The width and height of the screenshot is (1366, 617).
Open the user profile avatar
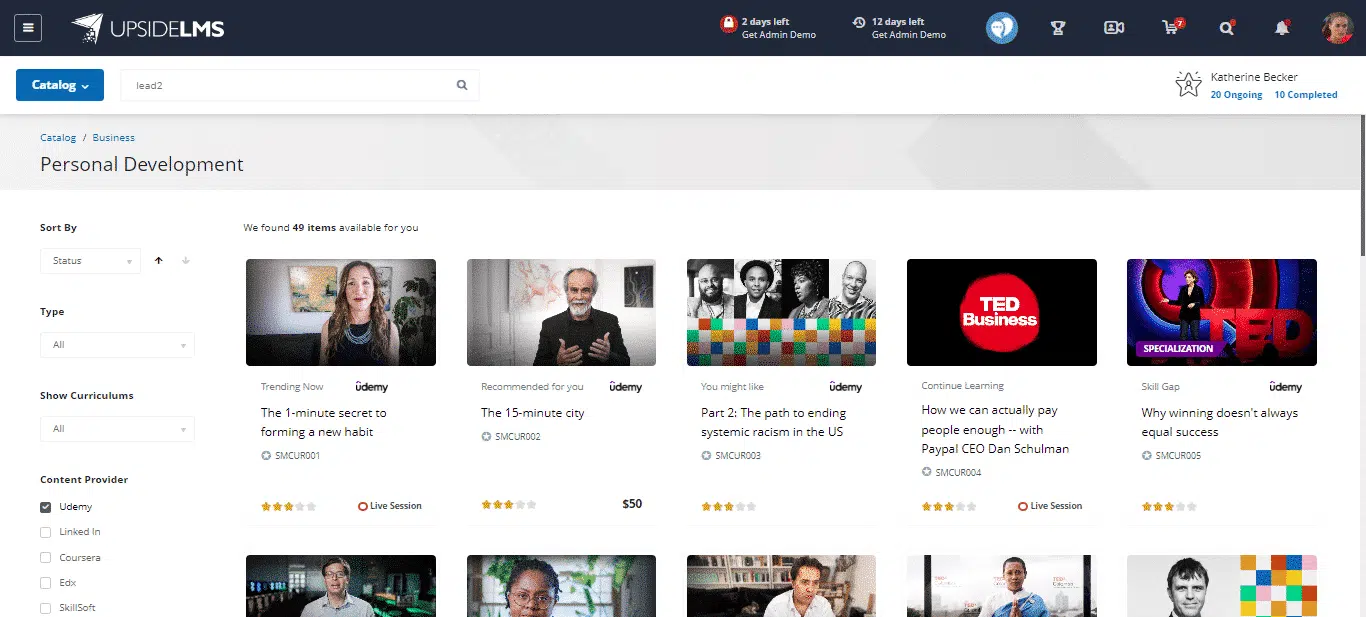pos(1337,28)
